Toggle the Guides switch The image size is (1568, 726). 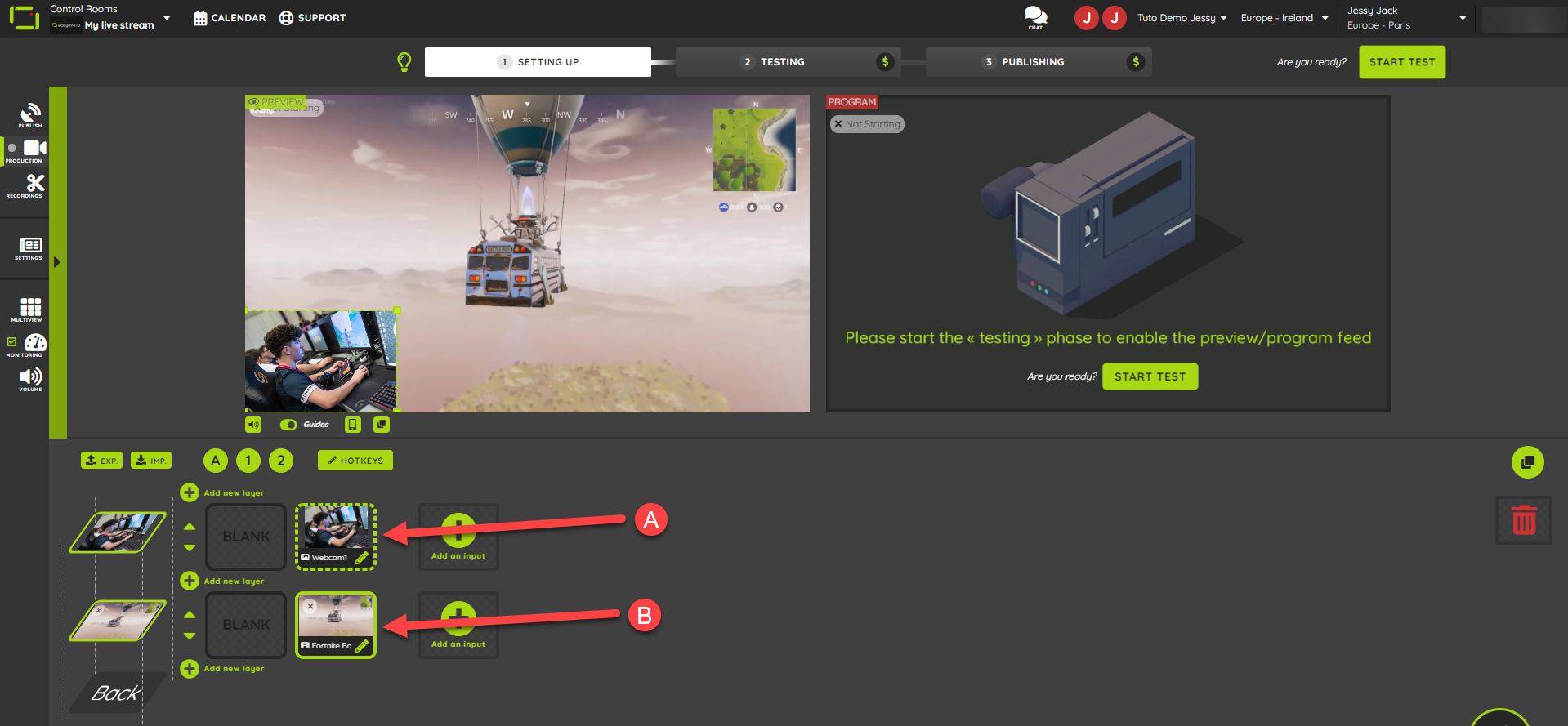pos(288,425)
